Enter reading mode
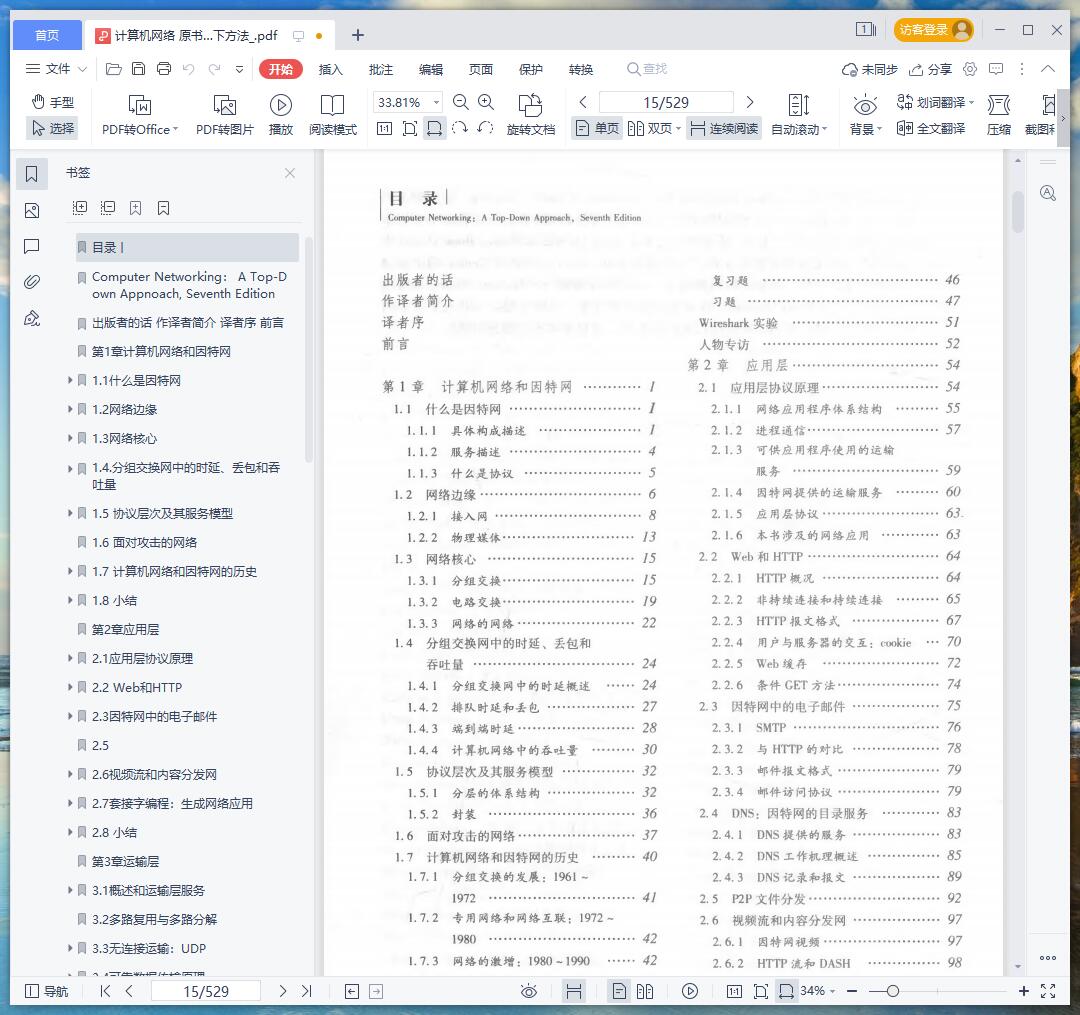Viewport: 1080px width, 1015px height. coord(333,115)
